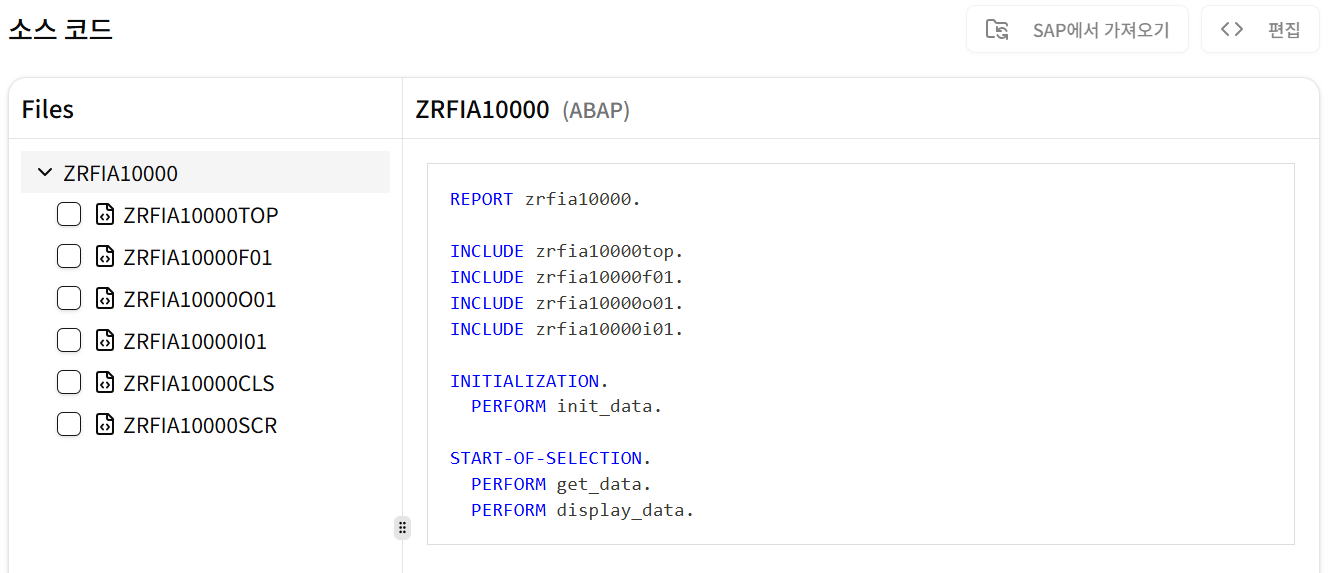The image size is (1329, 573).
Task: Enable the ZRFIA10000CLS checkbox
Action: click(x=69, y=383)
